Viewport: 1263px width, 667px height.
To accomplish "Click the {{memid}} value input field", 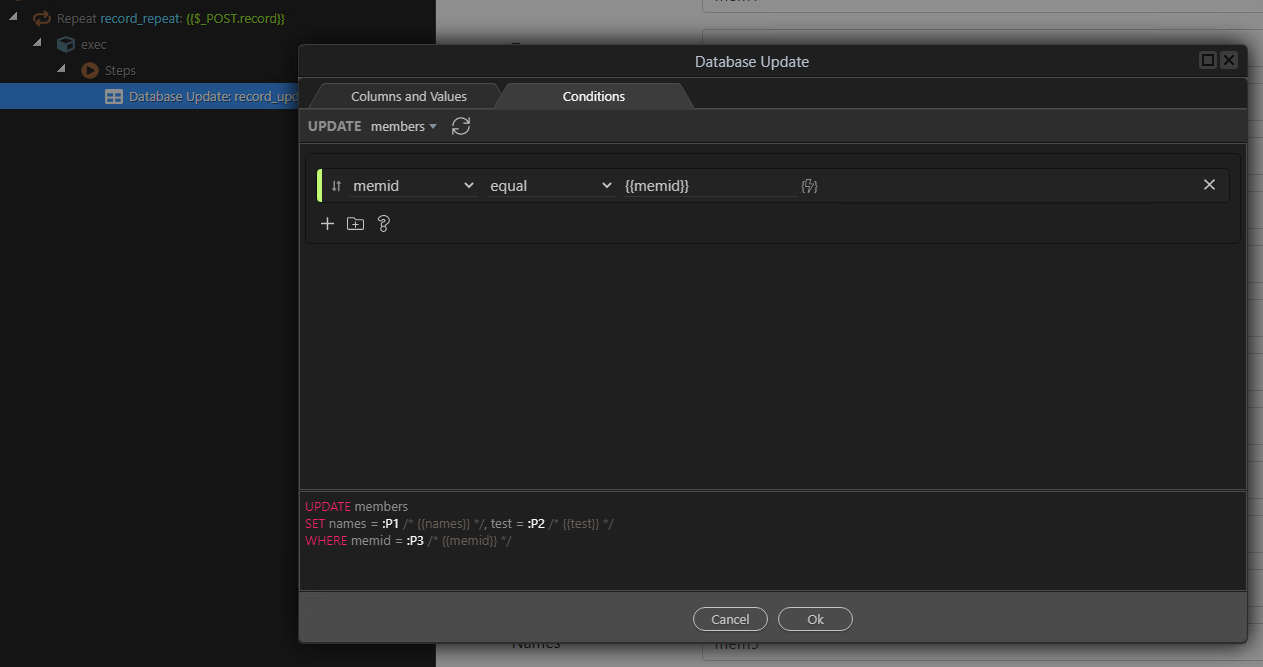I will 708,186.
